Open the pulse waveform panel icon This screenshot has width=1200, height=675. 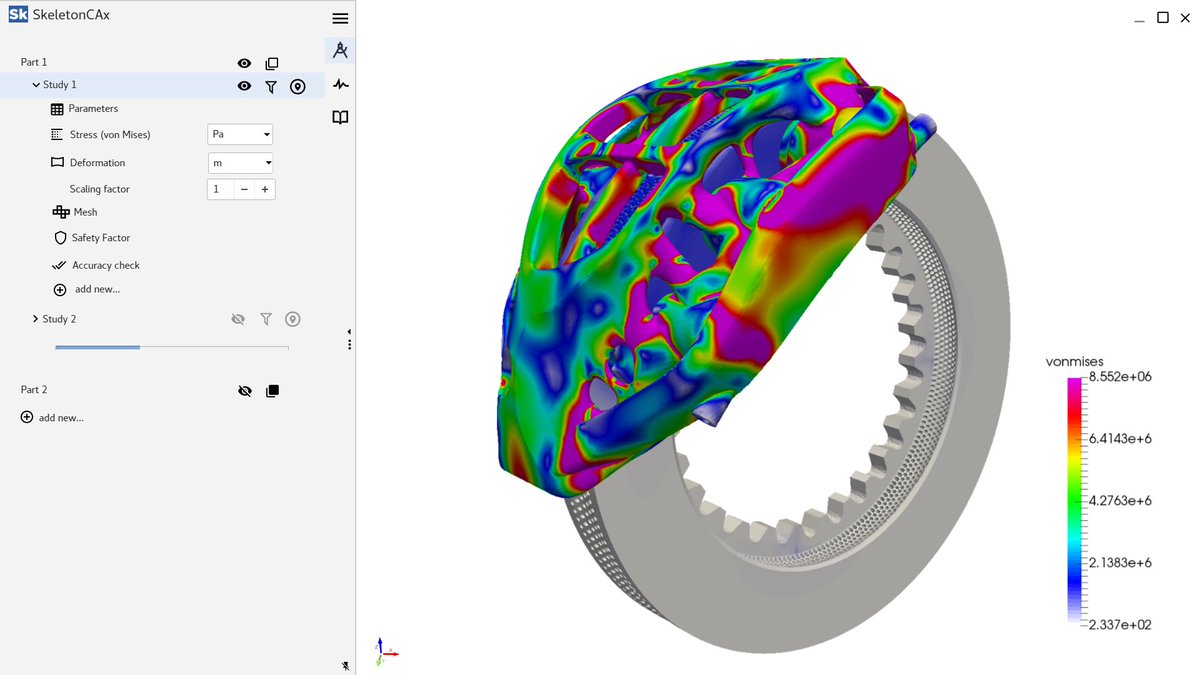click(x=340, y=84)
